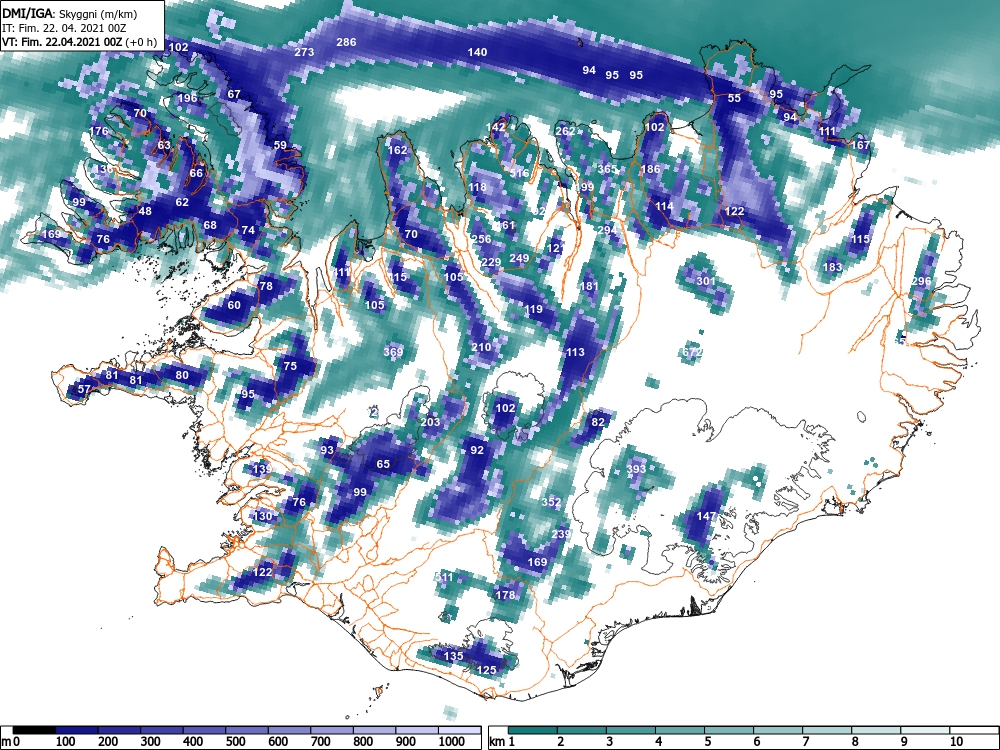Click the '60' visibility value
Viewport: 1000px width, 750px height.
234,305
